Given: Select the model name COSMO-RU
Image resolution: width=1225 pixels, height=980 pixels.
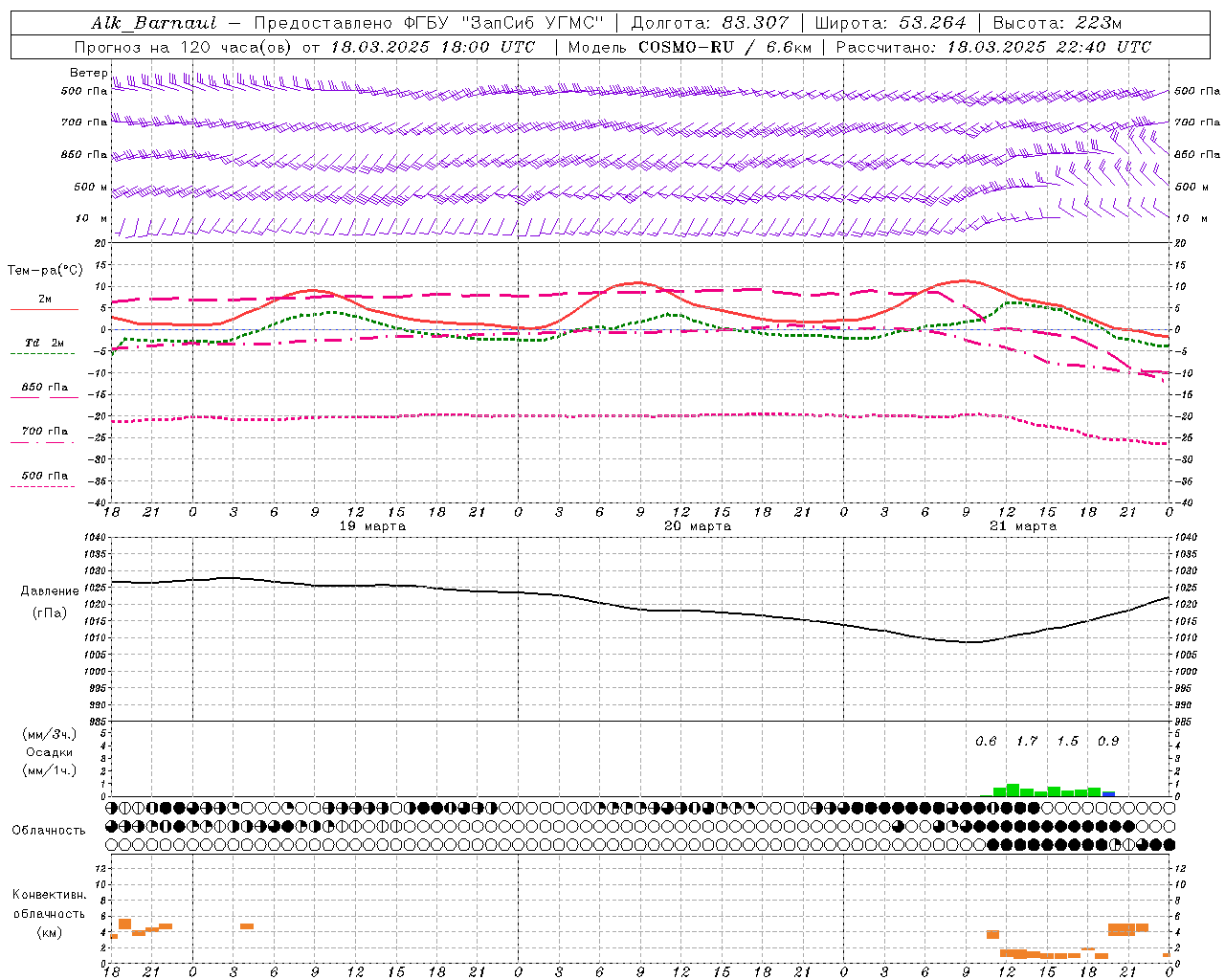Looking at the screenshot, I should (x=688, y=47).
